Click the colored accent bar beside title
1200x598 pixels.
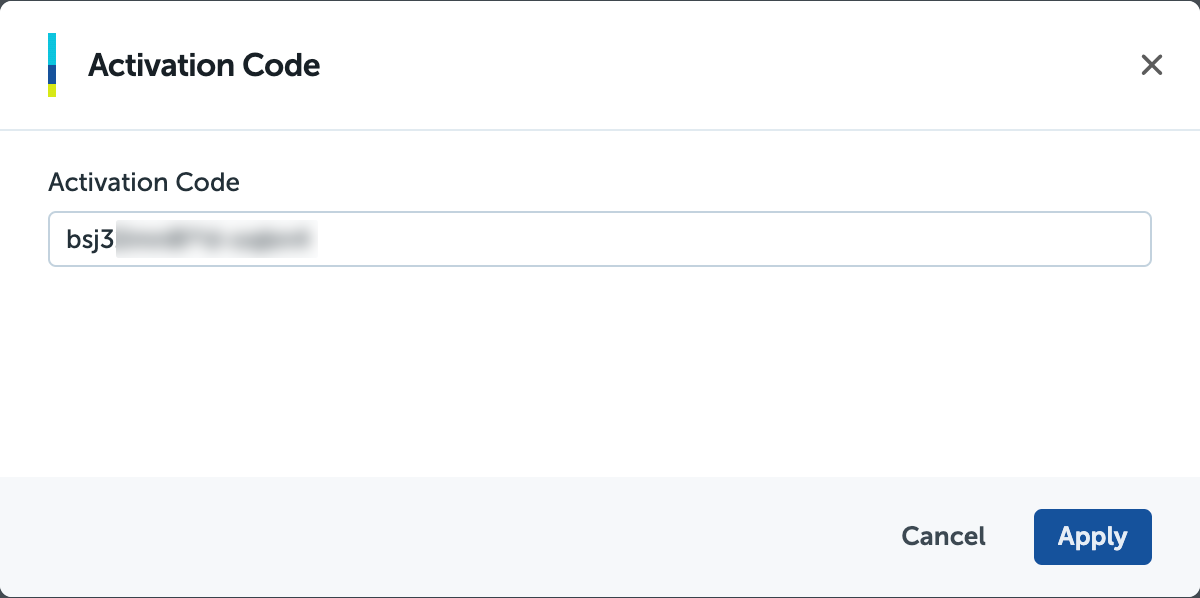pos(52,65)
